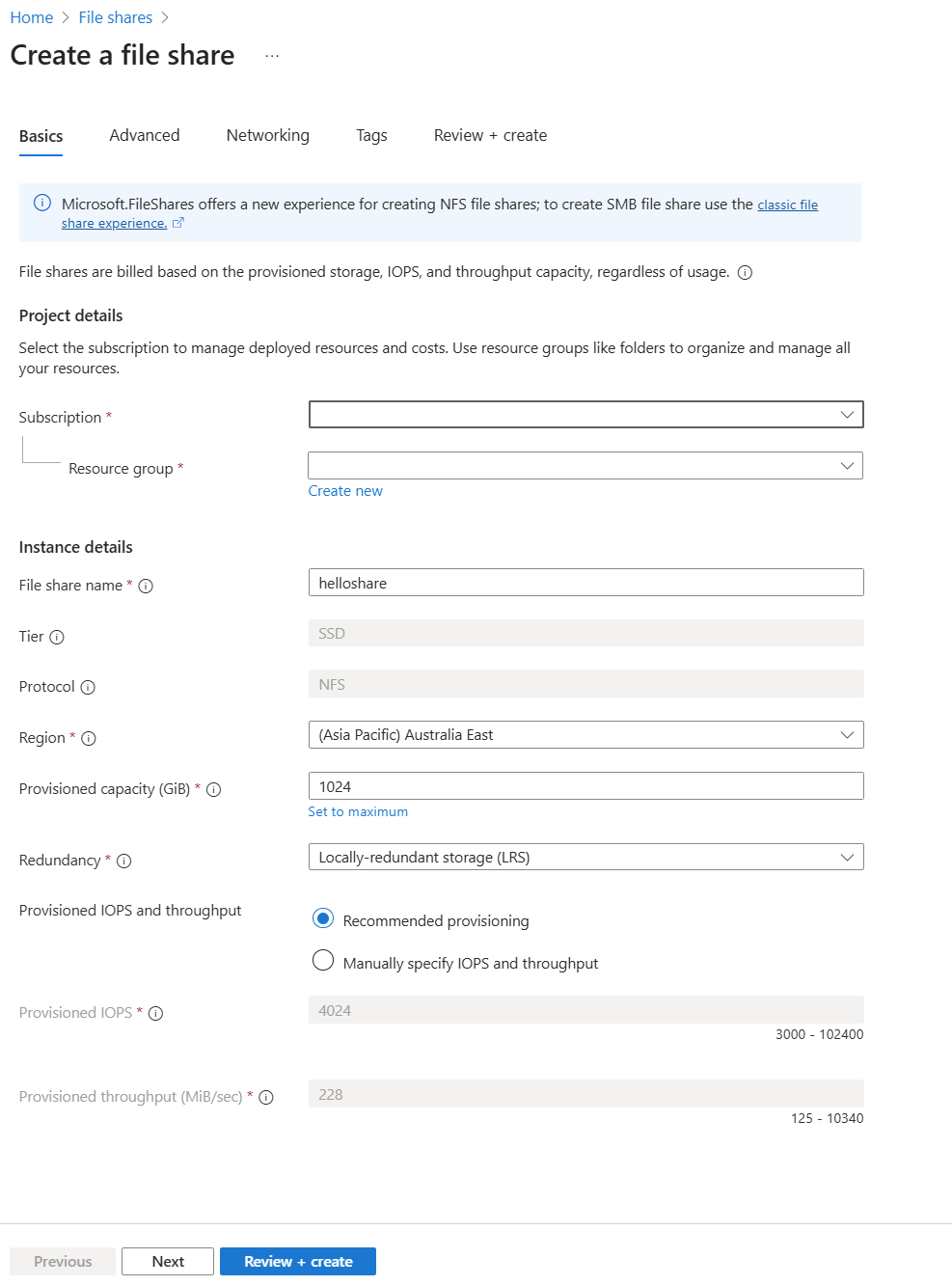Click the File share name info icon
The height and width of the screenshot is (1286, 952).
click(x=146, y=586)
